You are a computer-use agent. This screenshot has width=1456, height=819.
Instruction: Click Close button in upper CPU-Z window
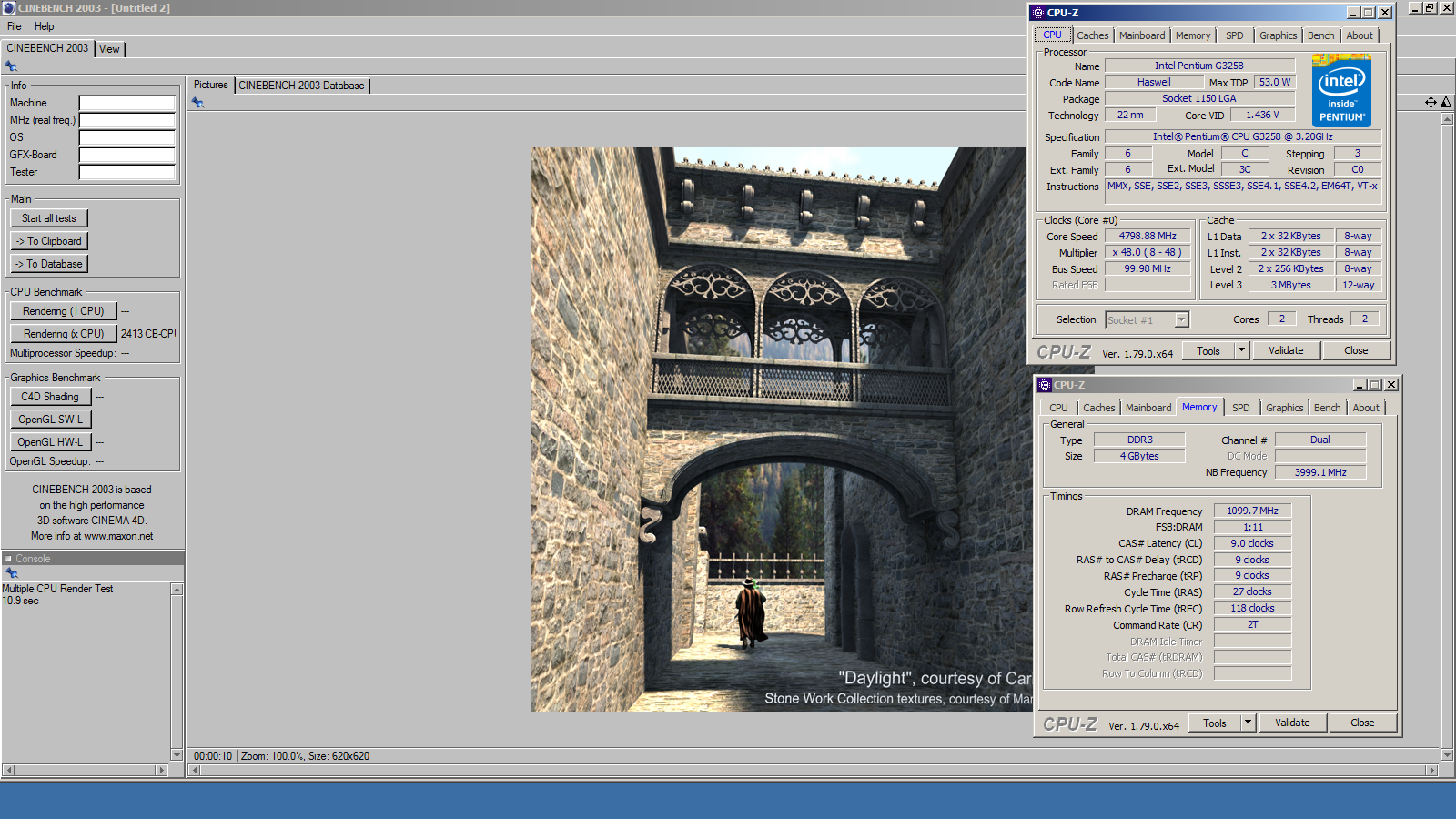(x=1356, y=351)
